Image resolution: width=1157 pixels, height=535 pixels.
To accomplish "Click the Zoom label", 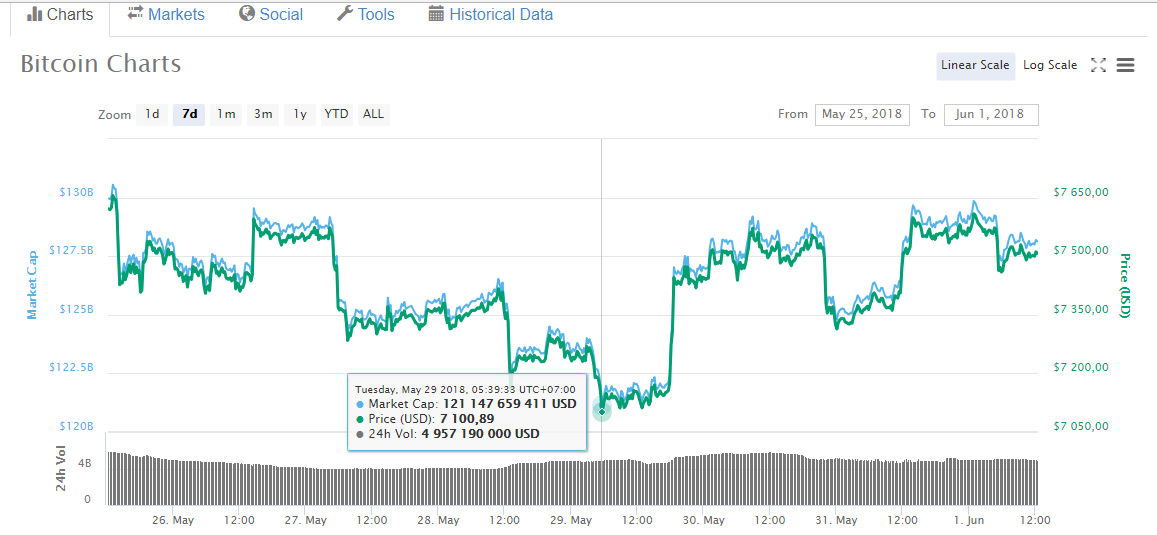I will click(114, 115).
